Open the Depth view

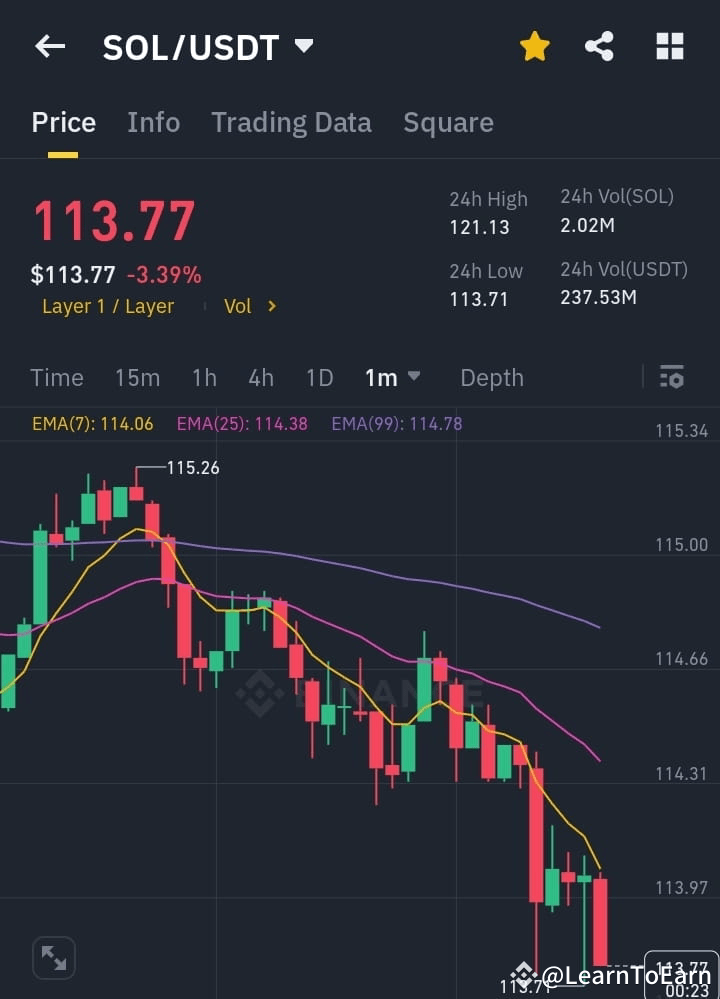492,378
